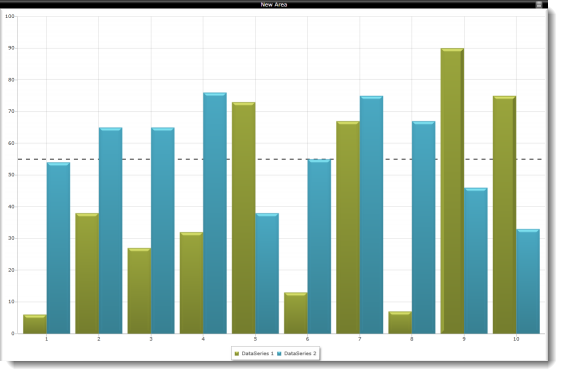Select the green bar for category 3

pos(139,291)
